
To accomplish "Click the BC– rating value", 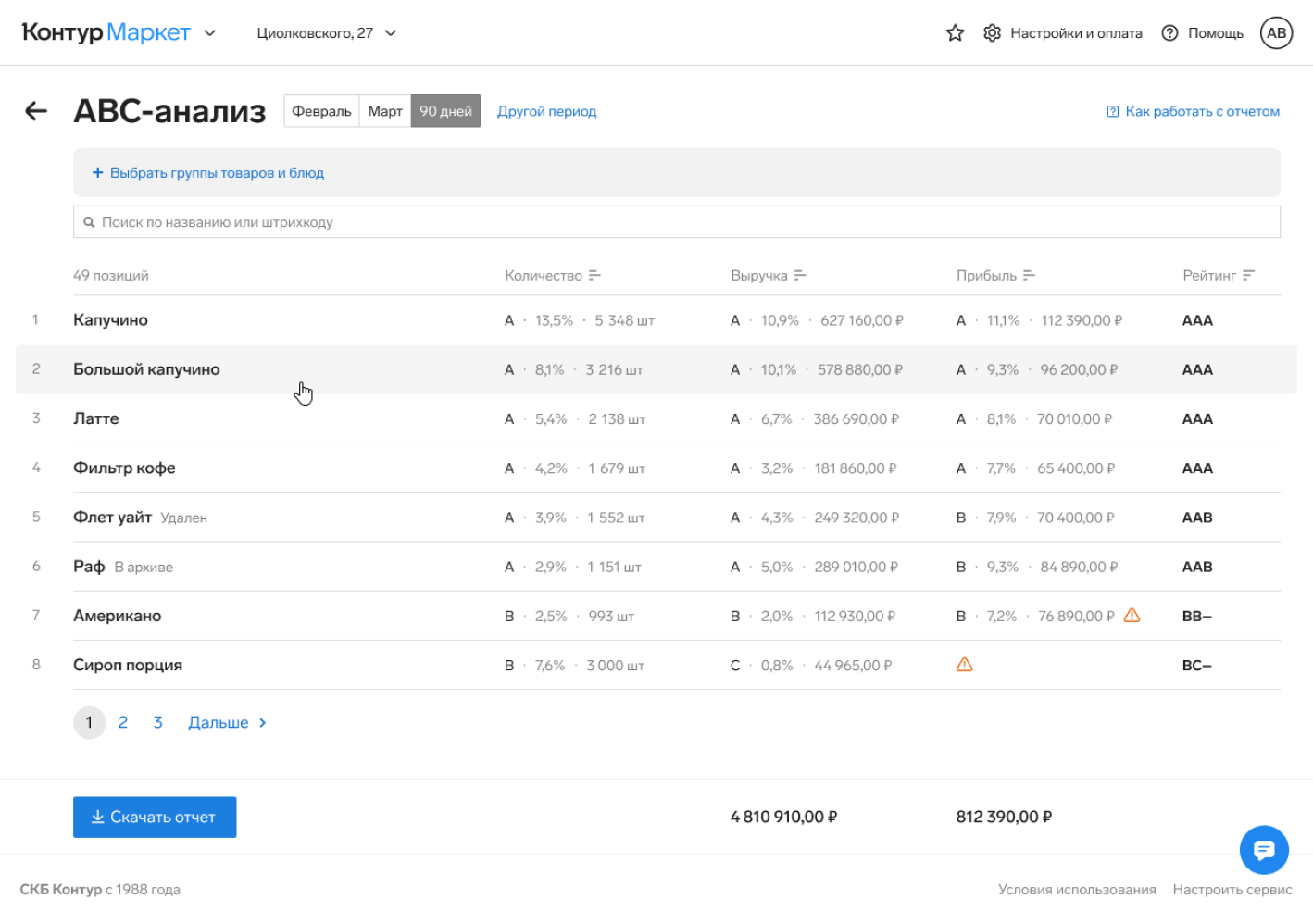I will click(1197, 665).
